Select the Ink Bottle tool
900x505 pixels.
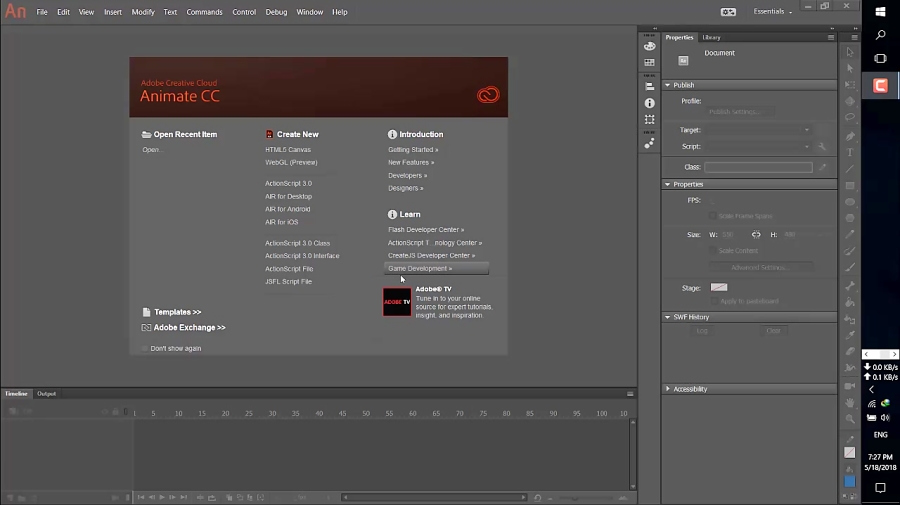pos(850,319)
